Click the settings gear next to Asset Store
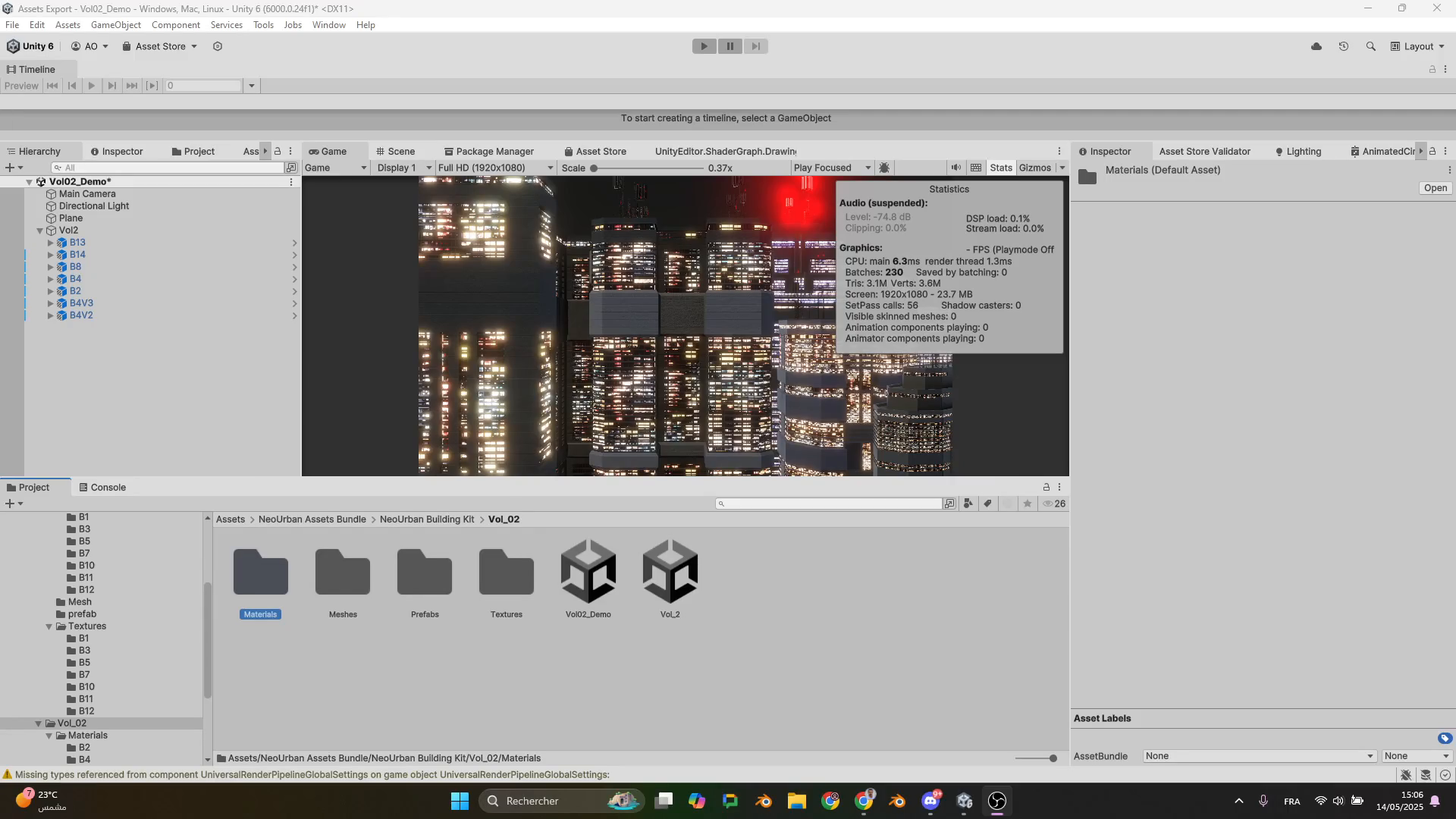This screenshot has height=819, width=1456. [218, 46]
